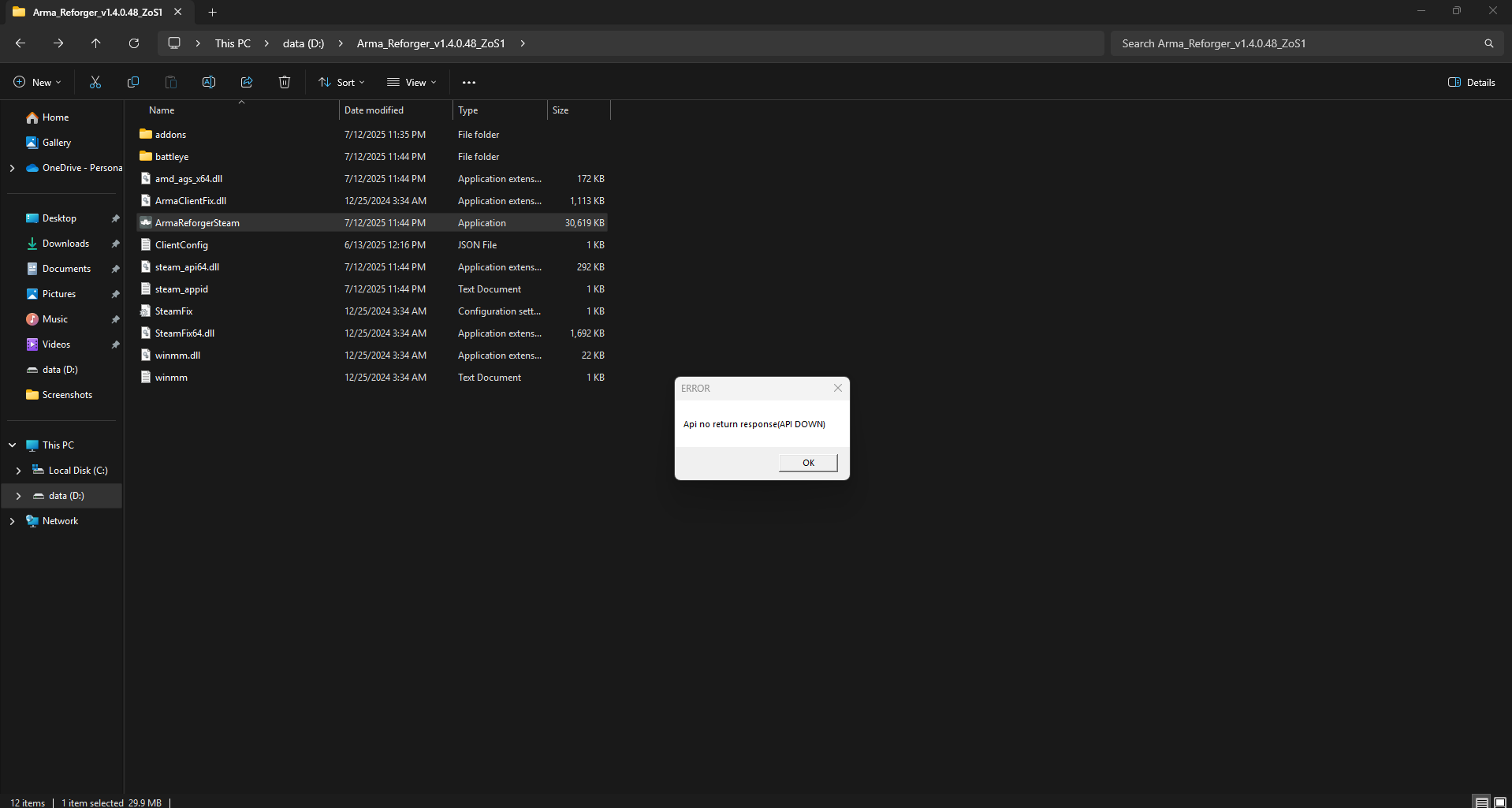The image size is (1512, 808).
Task: Go up one folder level arrow
Action: tap(96, 43)
